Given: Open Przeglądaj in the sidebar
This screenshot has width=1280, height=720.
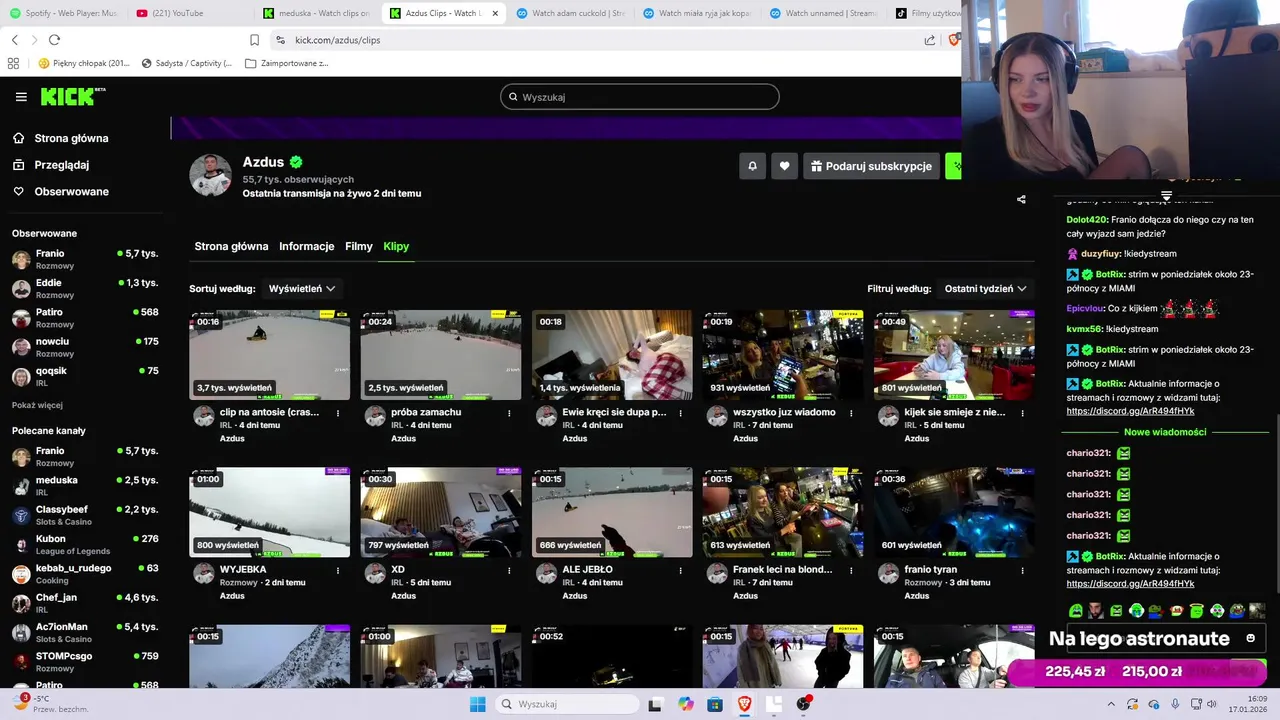Looking at the screenshot, I should [51, 165].
